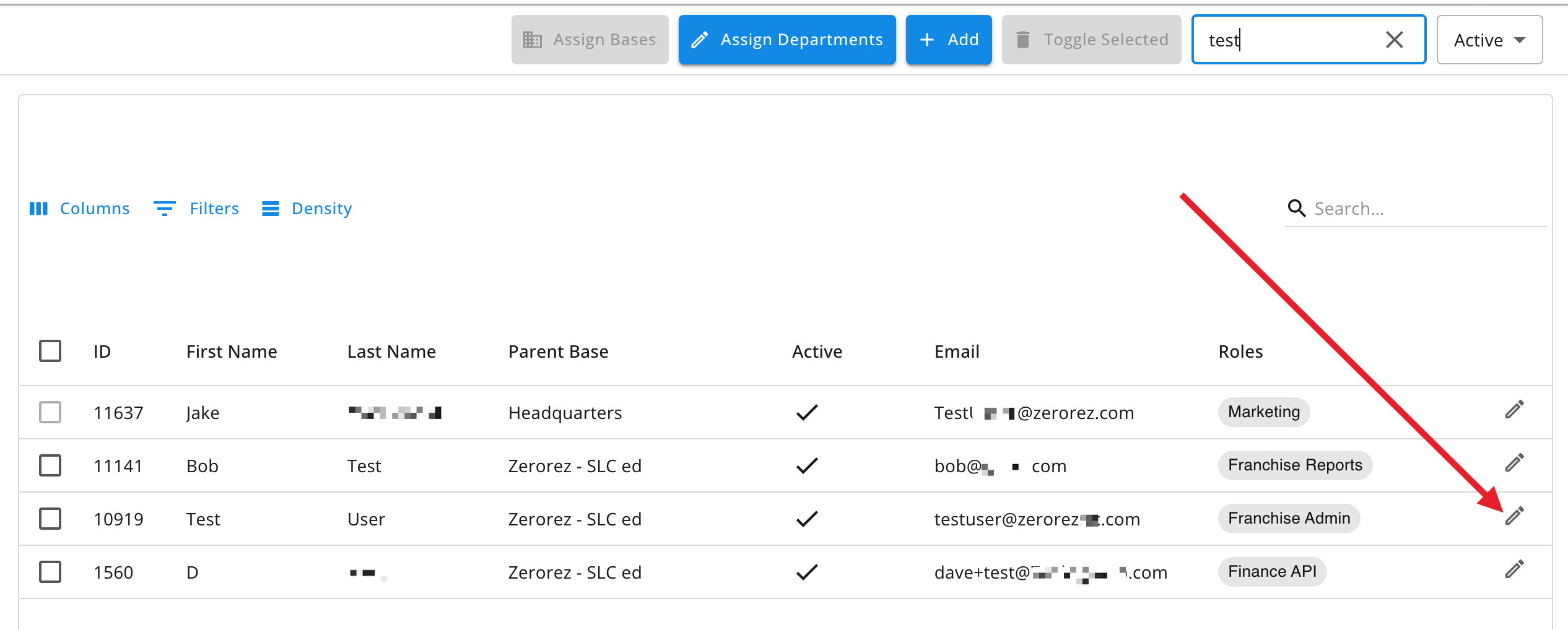
Task: Expand the Active status dropdown
Action: [1489, 40]
